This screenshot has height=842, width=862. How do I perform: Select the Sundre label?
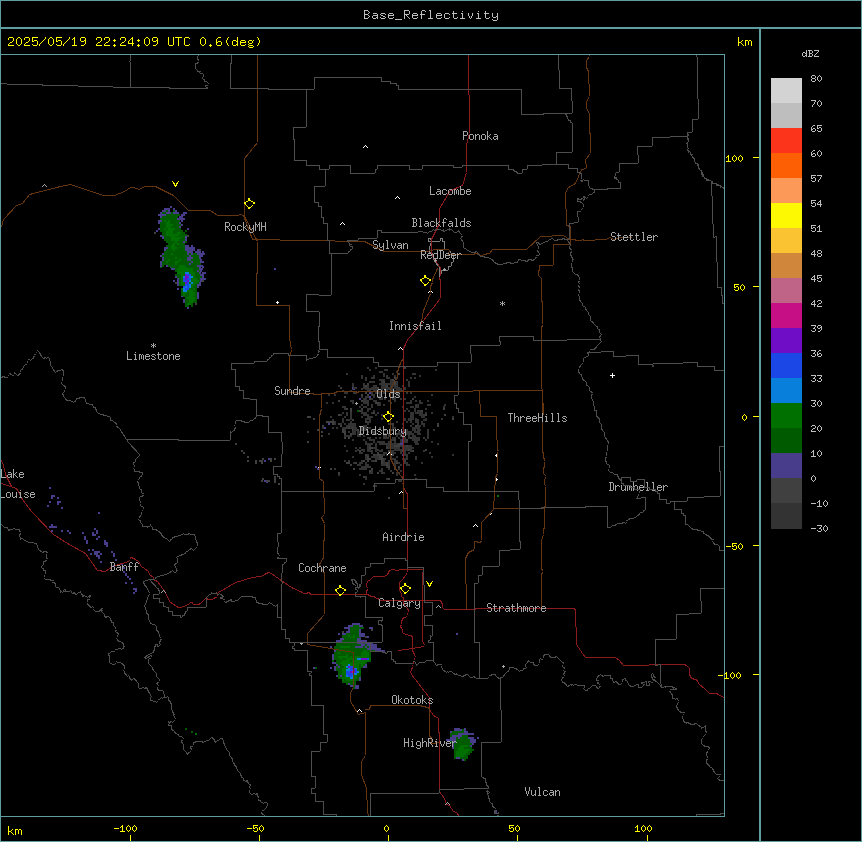point(292,391)
